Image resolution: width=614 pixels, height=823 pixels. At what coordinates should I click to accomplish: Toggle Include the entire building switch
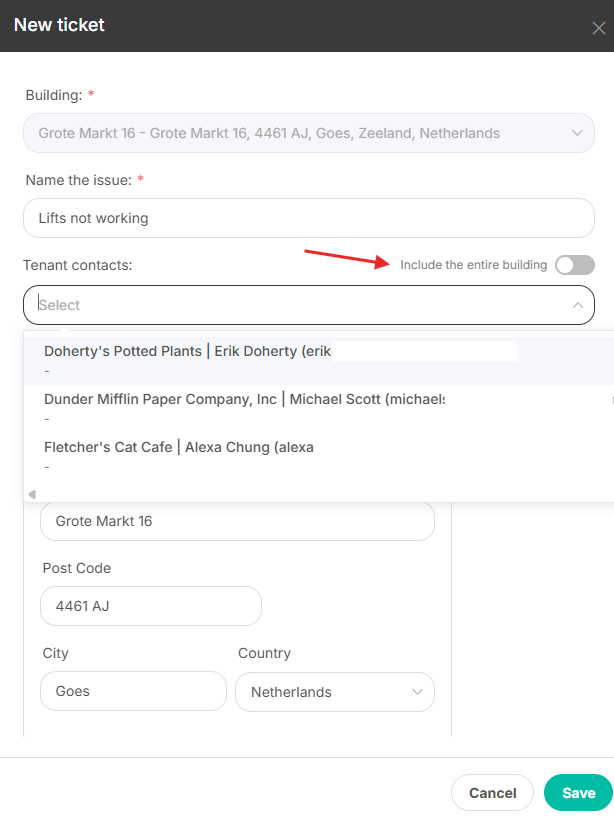575,265
